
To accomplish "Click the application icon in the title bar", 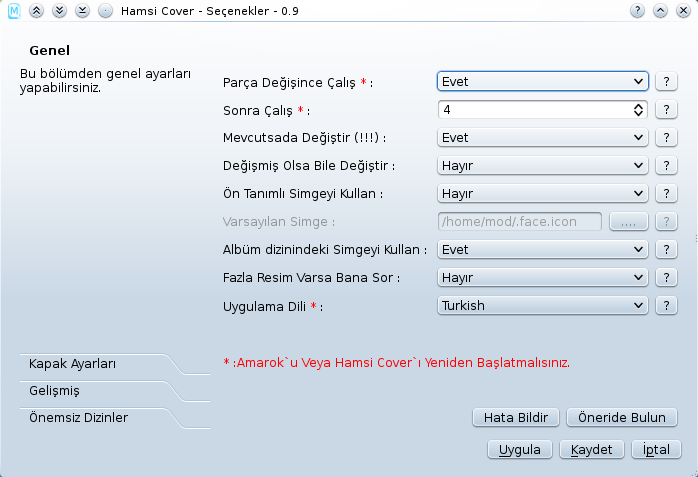I will pos(14,11).
